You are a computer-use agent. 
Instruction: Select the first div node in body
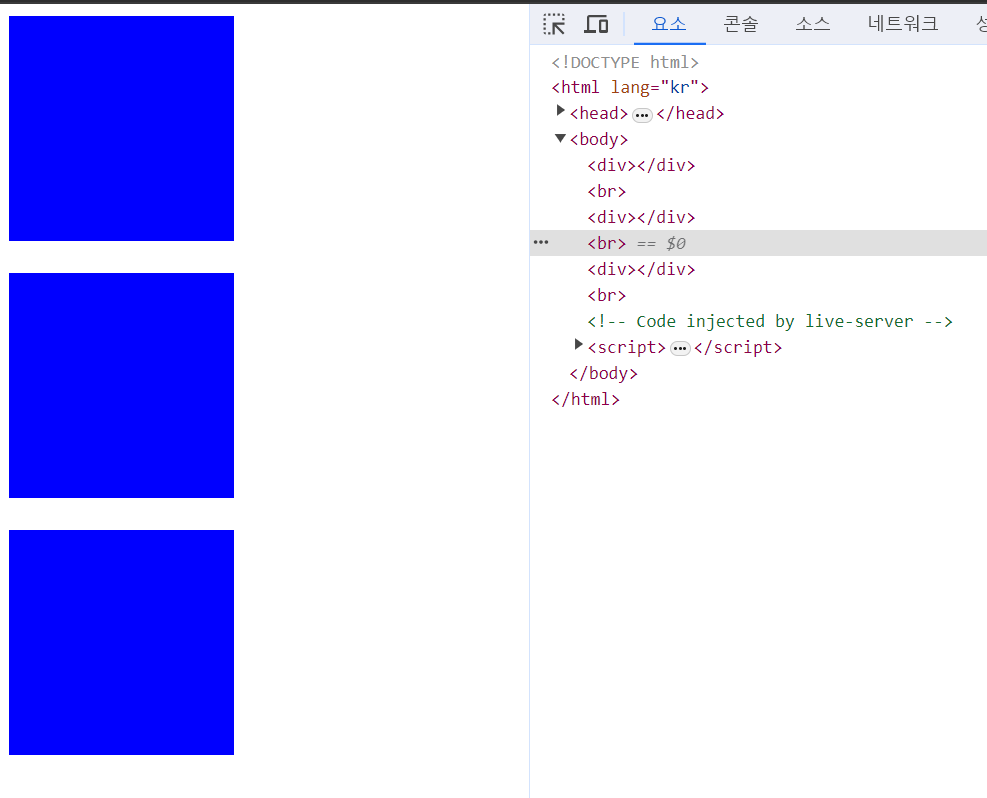pos(641,166)
